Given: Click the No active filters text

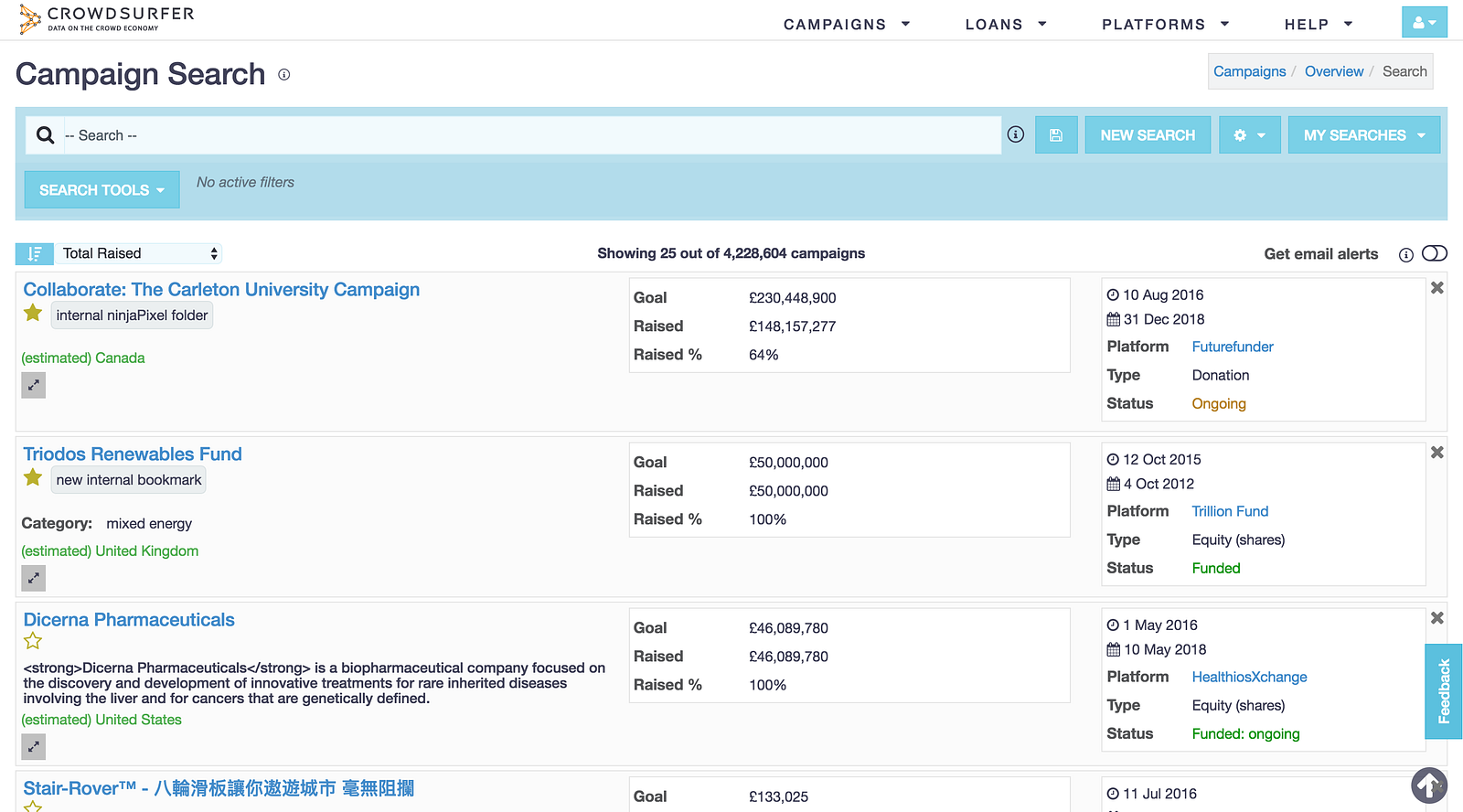Looking at the screenshot, I should click(x=245, y=182).
